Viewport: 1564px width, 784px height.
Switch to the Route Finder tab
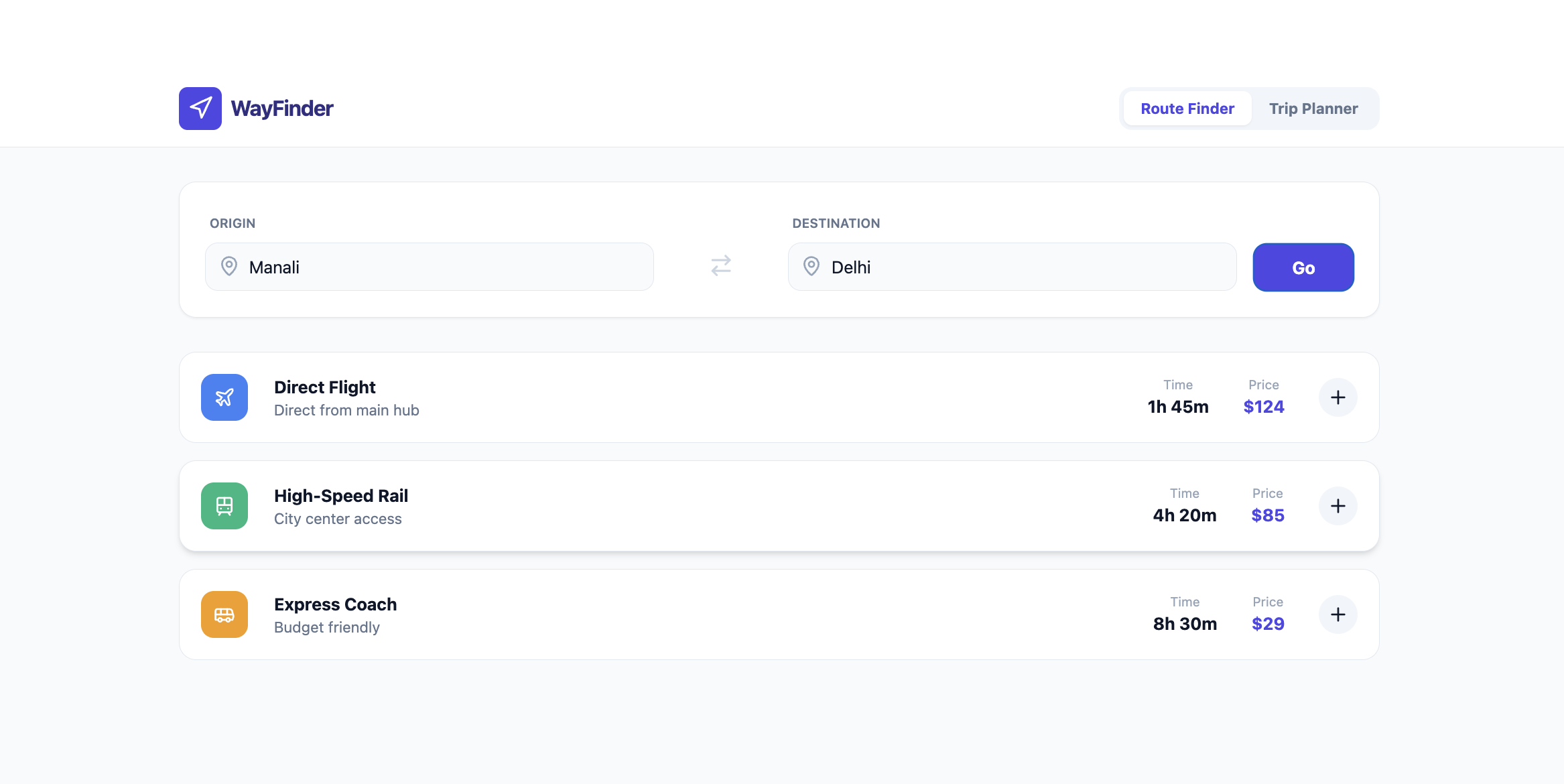click(1187, 109)
